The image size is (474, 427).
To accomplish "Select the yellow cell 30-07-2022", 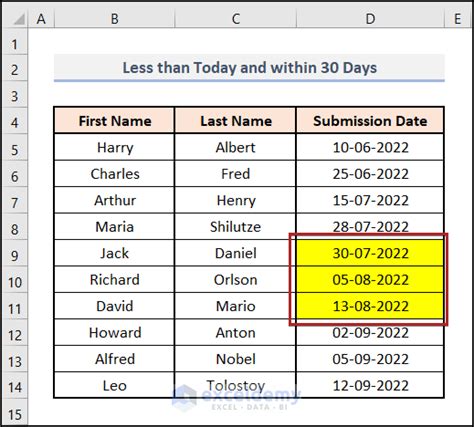I will 370,253.
